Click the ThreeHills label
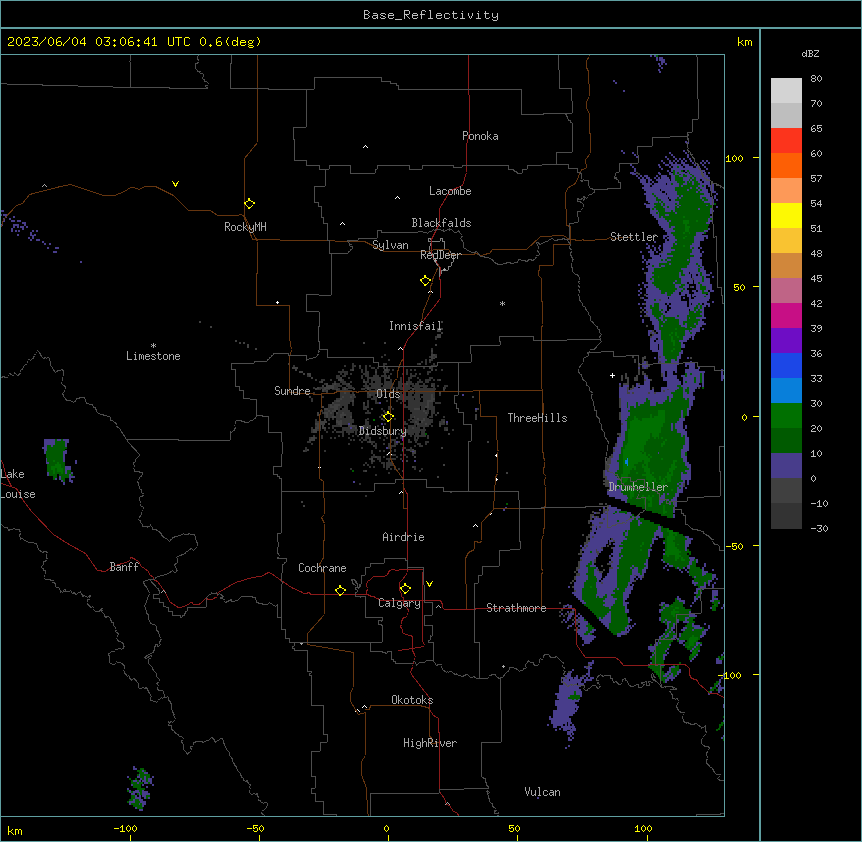Image resolution: width=862 pixels, height=842 pixels. coord(537,418)
